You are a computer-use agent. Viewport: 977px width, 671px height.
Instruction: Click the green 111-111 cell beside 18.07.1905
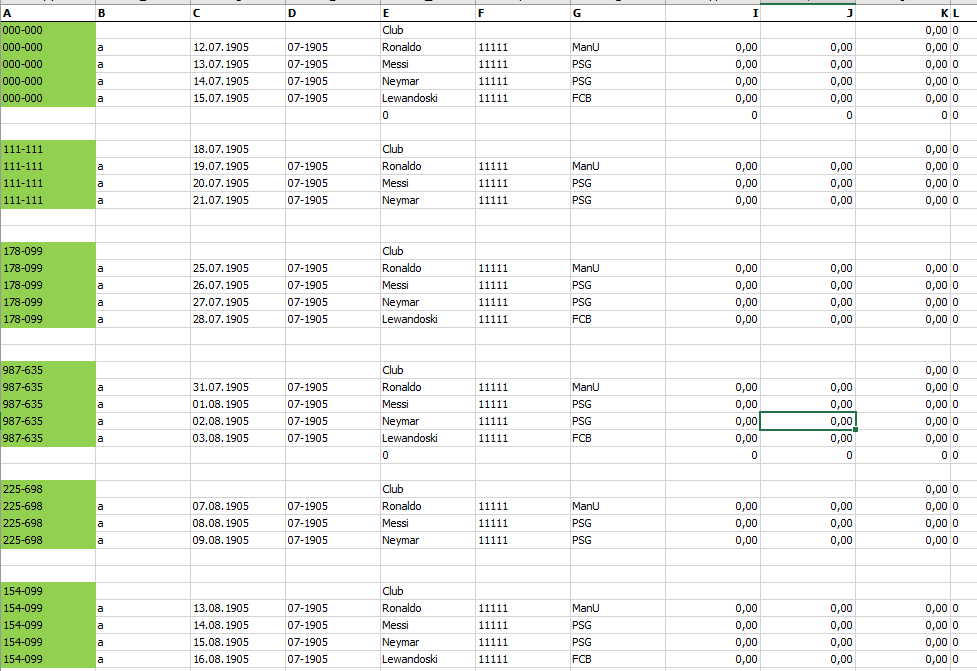[48, 149]
